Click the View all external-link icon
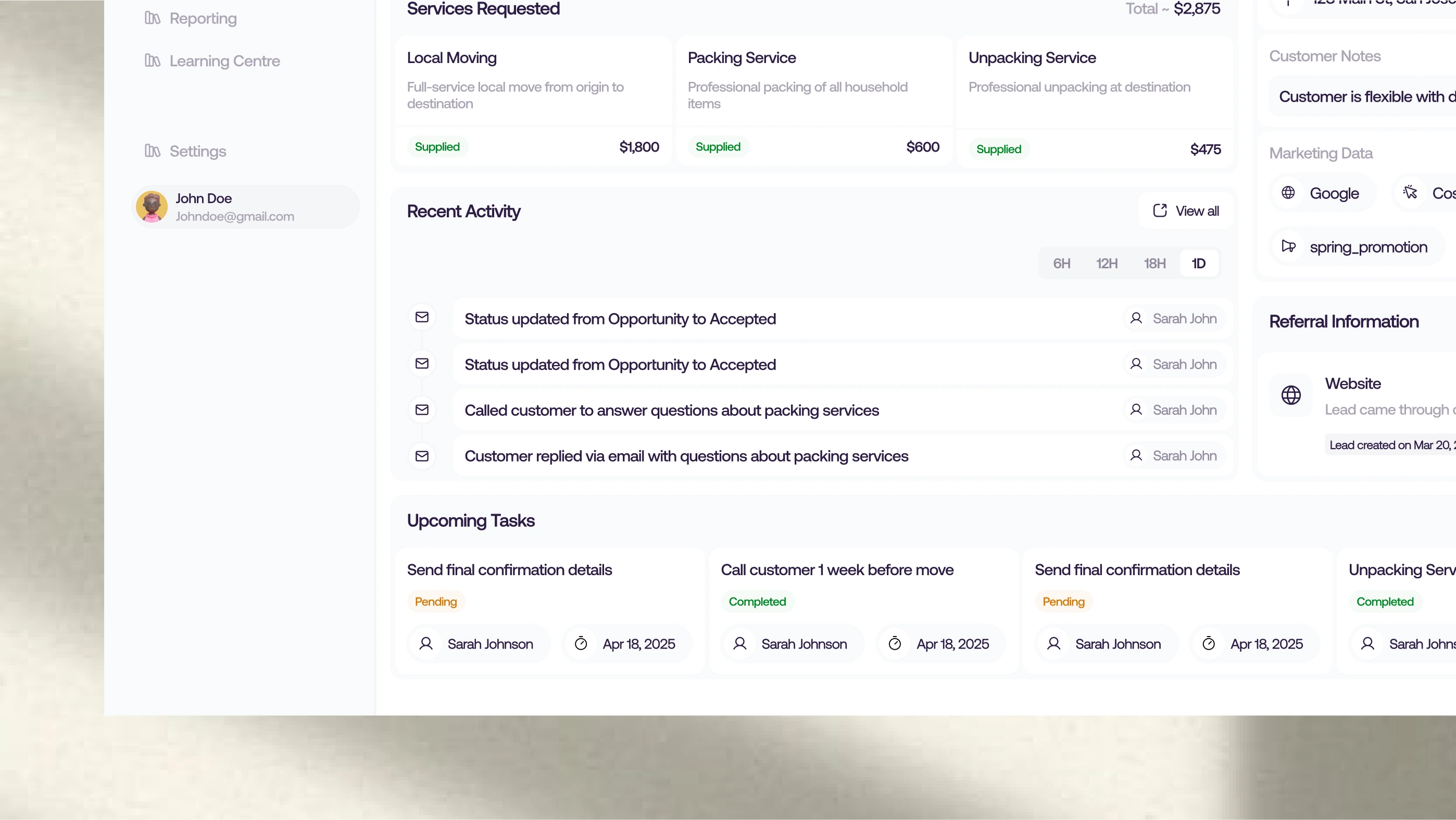Viewport: 1456px width, 820px height. [1160, 210]
